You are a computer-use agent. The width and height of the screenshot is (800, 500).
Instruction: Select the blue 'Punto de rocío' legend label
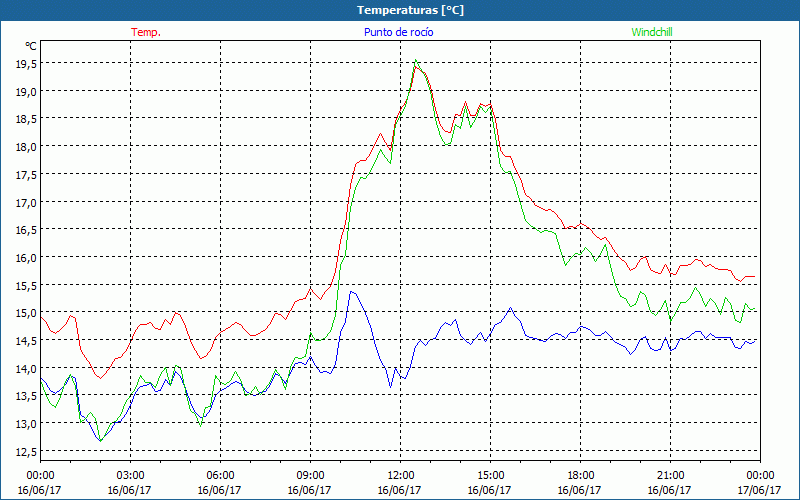tap(399, 32)
